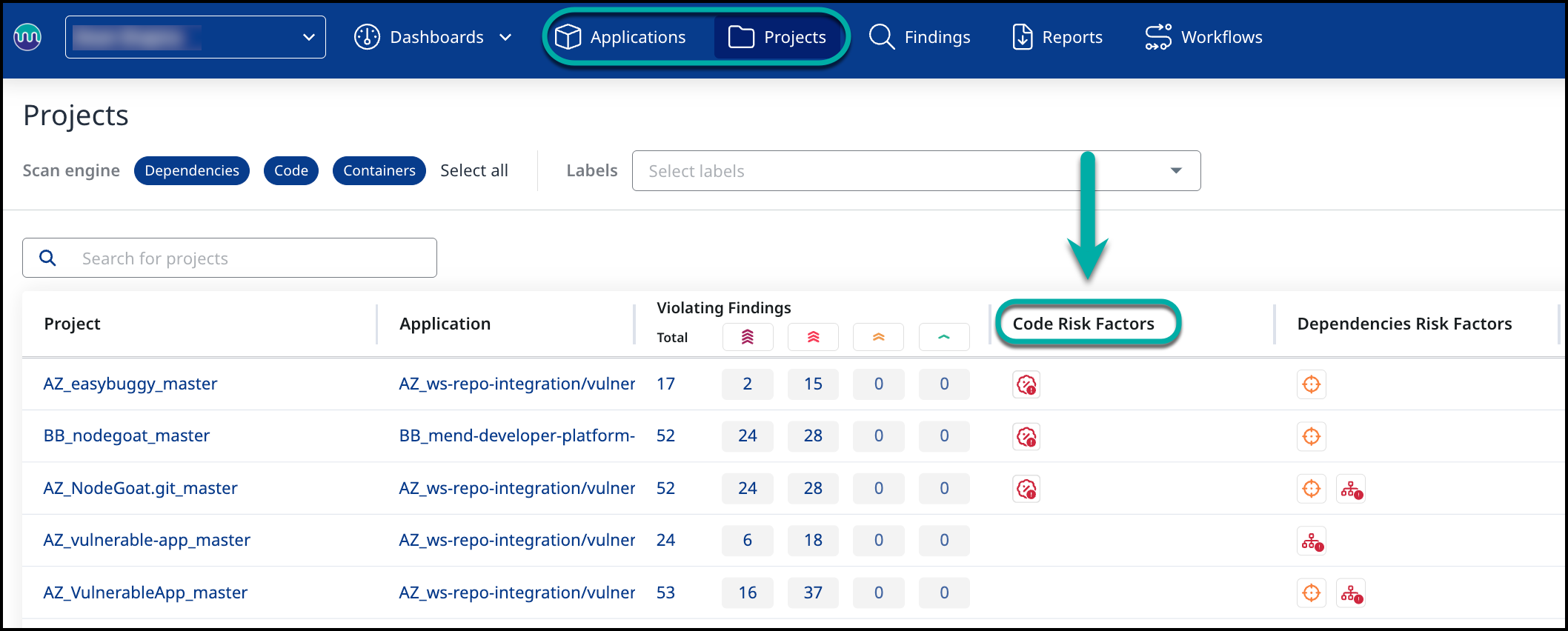The height and width of the screenshot is (631, 1568).
Task: Toggle the Code scan engine filter
Action: (291, 170)
